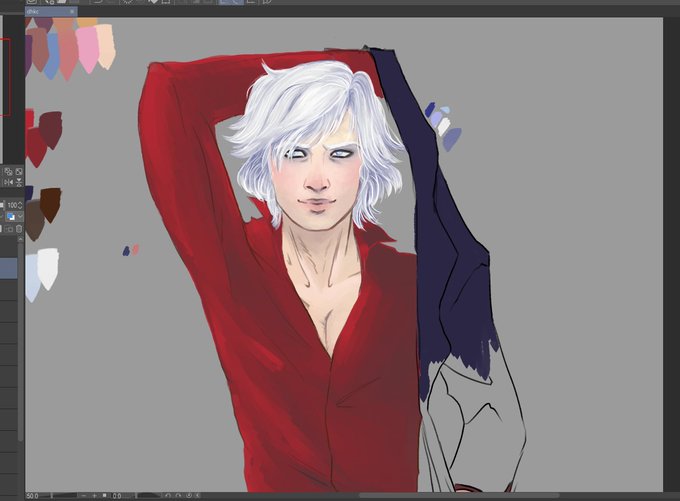Click the rotation slider at canvas bottom
This screenshot has width=680, height=501.
click(148, 496)
